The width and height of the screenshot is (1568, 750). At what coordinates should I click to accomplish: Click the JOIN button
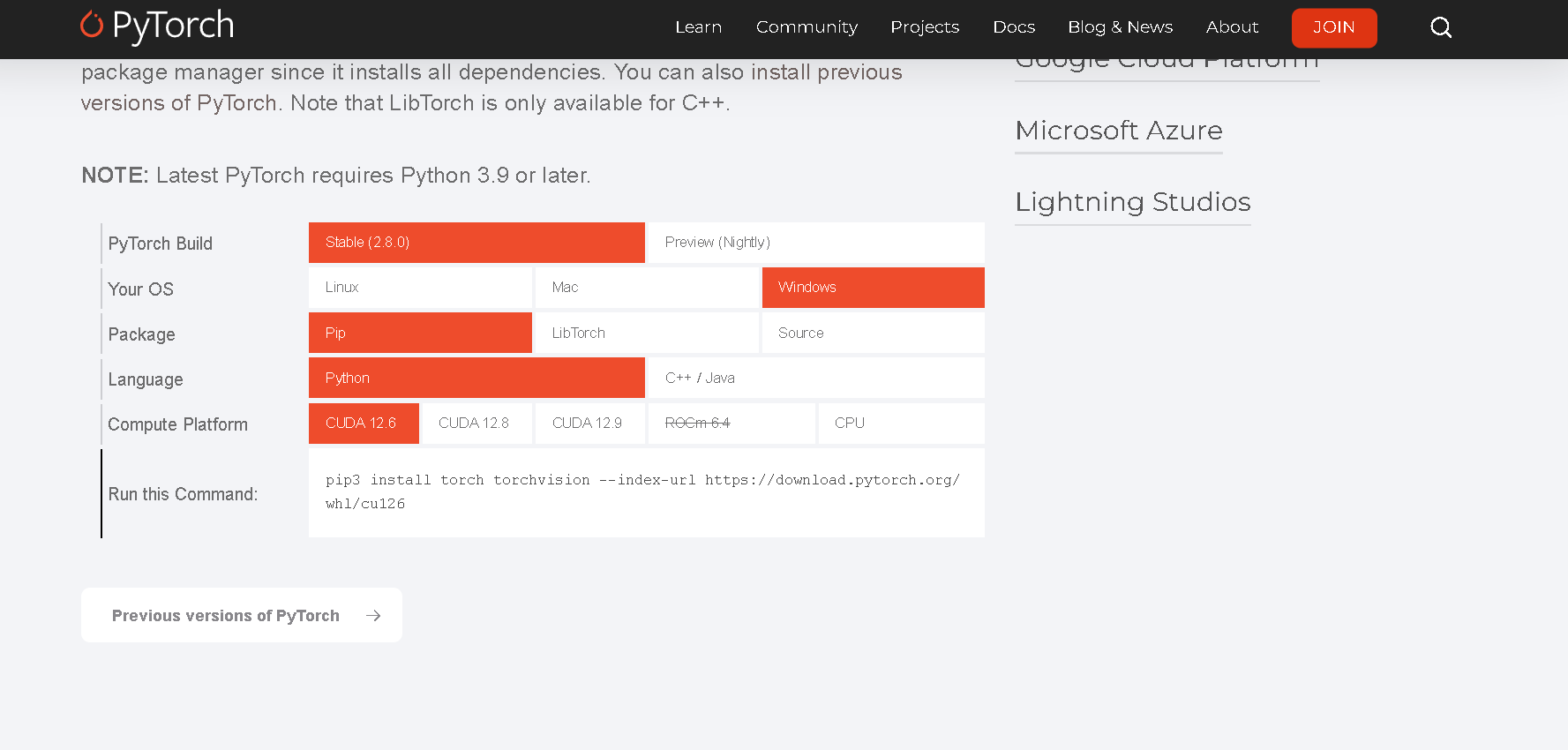pyautogui.click(x=1334, y=27)
